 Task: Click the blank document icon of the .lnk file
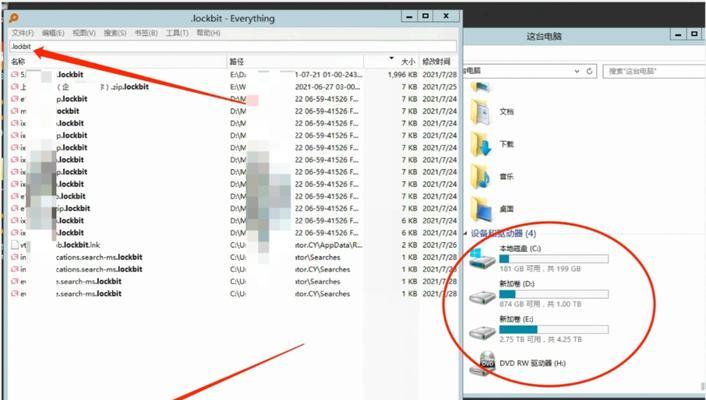click(15, 245)
